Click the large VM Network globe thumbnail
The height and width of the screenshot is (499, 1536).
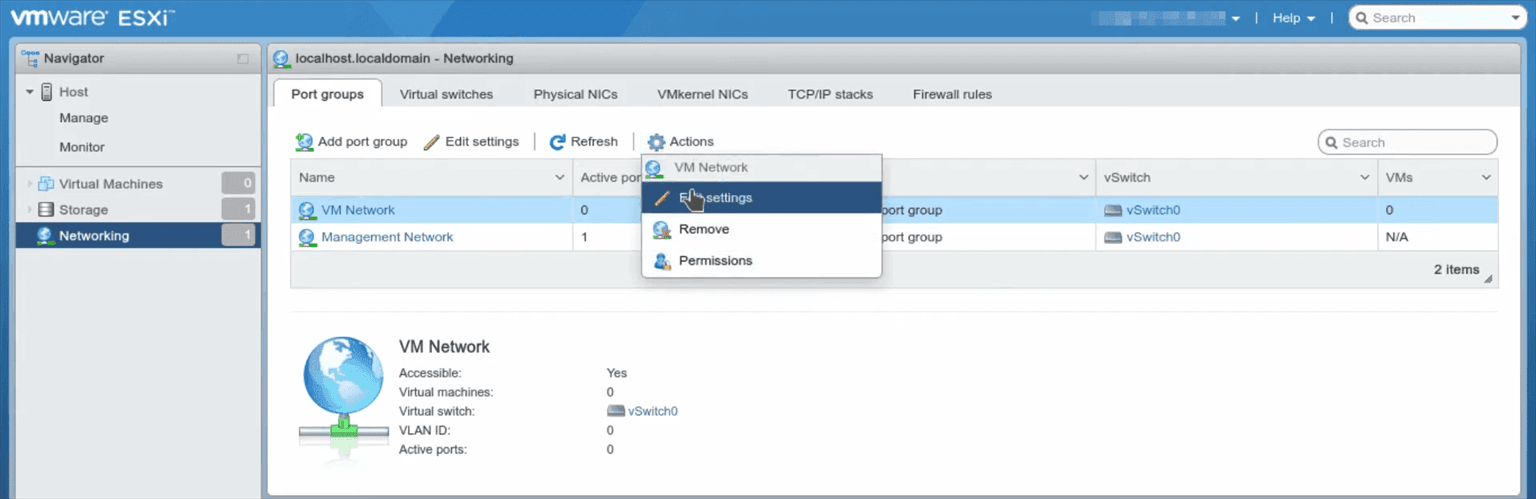click(x=342, y=390)
